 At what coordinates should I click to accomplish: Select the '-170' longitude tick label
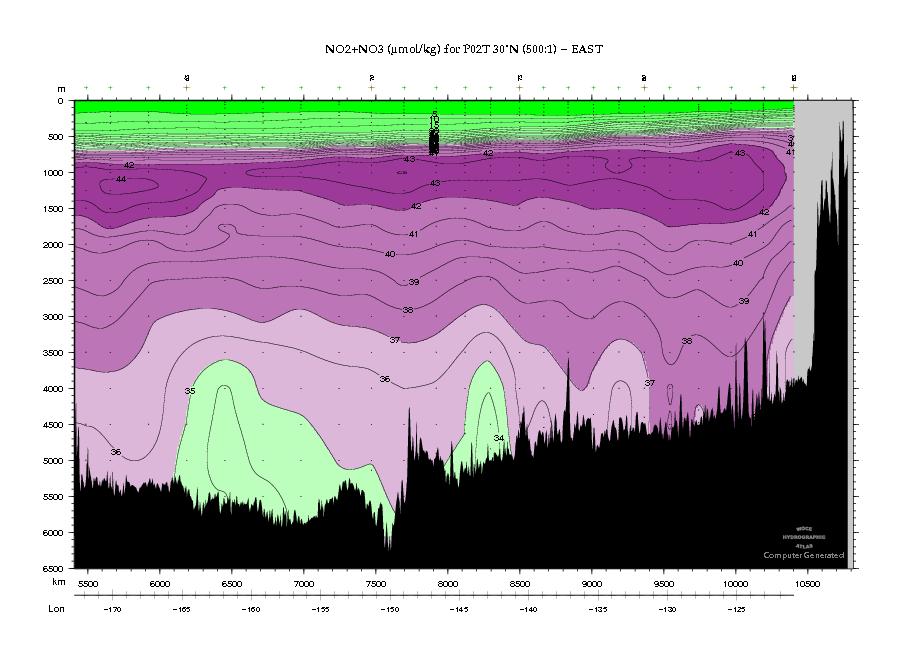point(112,609)
